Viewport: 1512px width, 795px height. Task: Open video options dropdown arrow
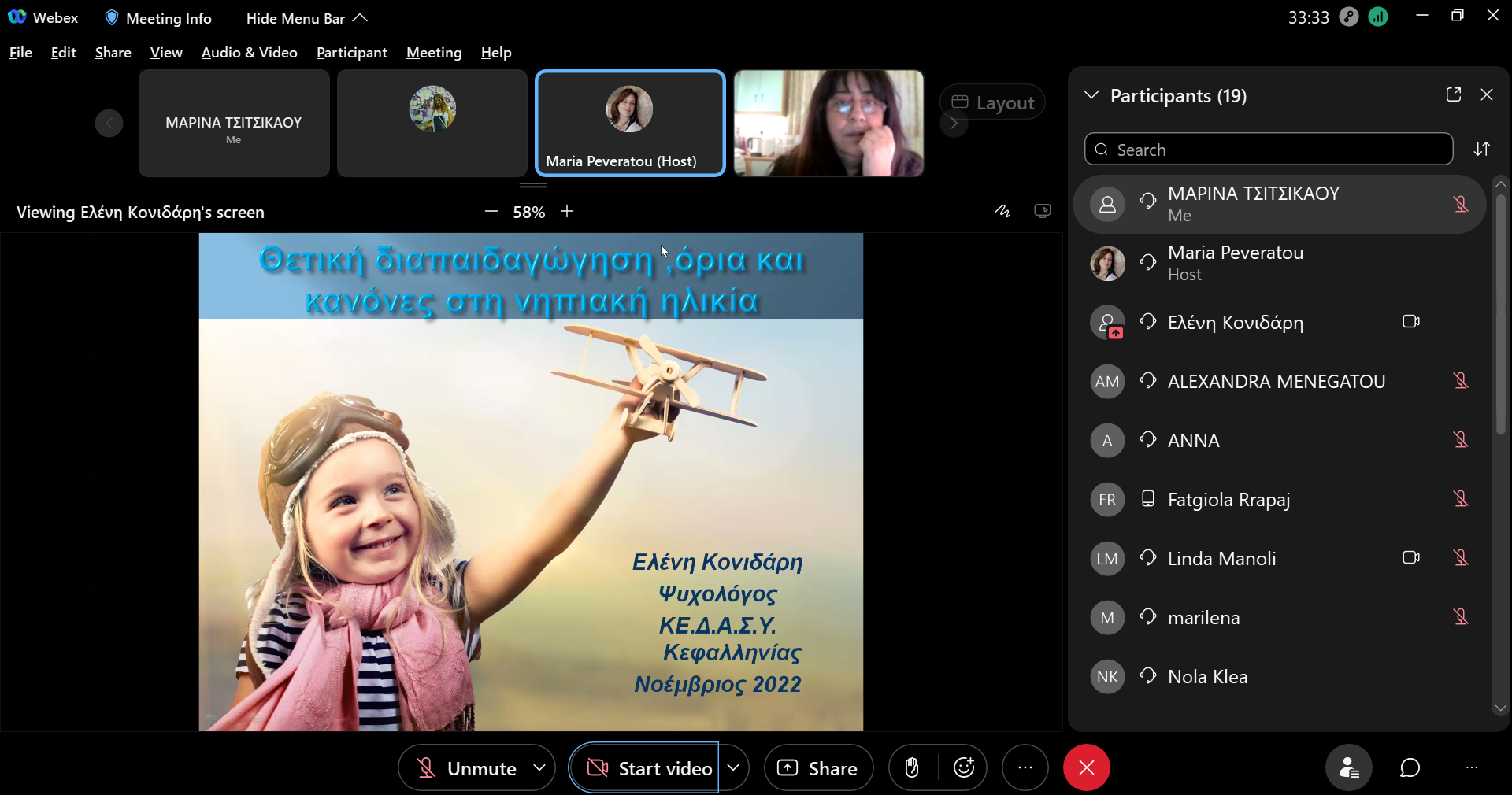pyautogui.click(x=733, y=767)
